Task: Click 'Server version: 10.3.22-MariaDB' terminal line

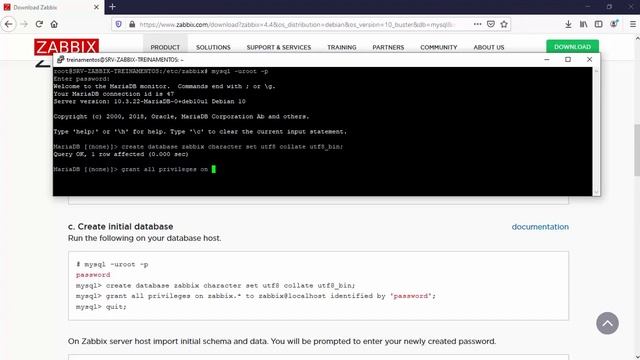Action: coord(150,101)
